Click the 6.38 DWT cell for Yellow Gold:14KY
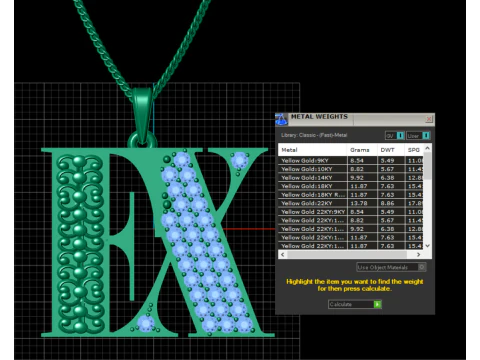The width and height of the screenshot is (480, 360). [391, 178]
